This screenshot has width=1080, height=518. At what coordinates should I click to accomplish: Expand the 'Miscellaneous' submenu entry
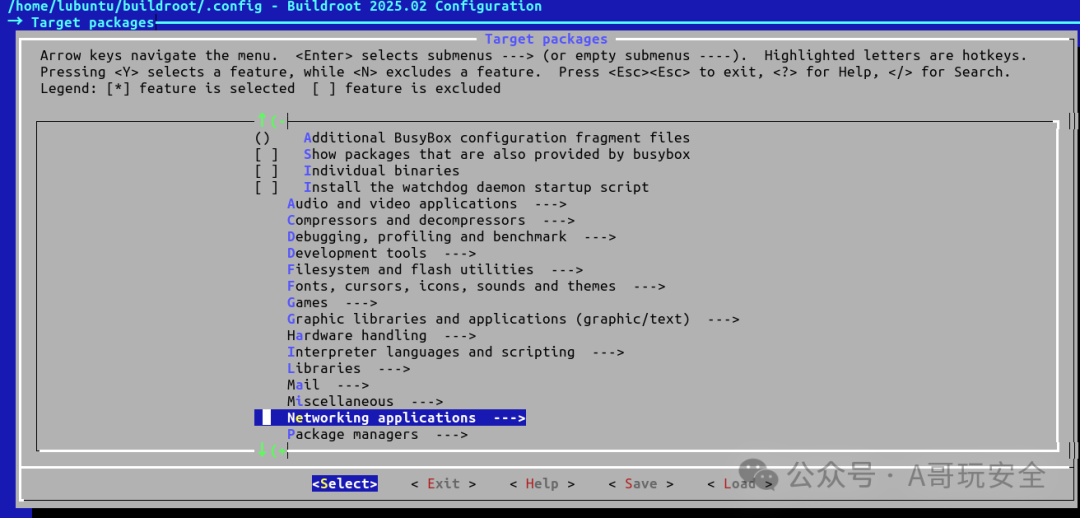click(x=365, y=402)
